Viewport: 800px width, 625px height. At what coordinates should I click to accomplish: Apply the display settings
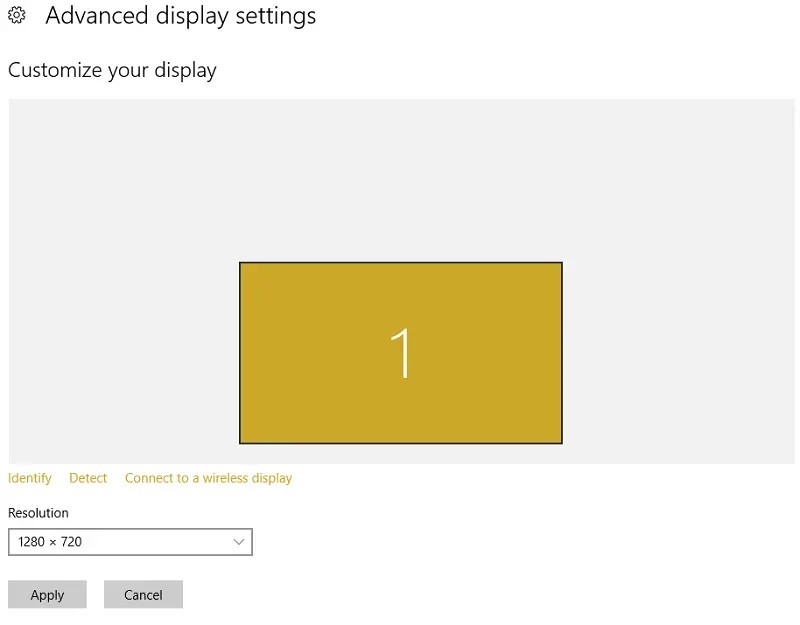[47, 594]
